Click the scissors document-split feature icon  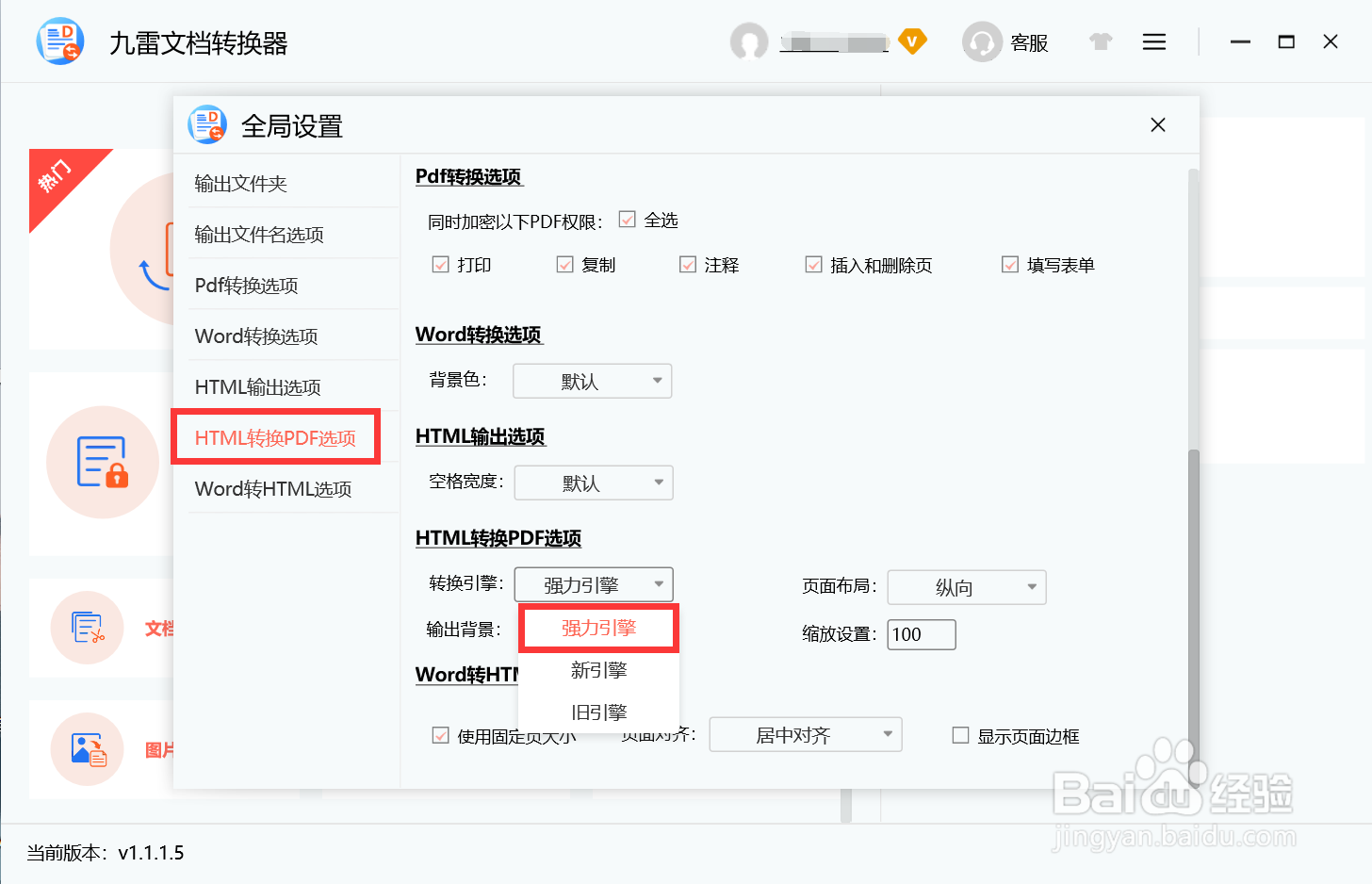tap(87, 628)
